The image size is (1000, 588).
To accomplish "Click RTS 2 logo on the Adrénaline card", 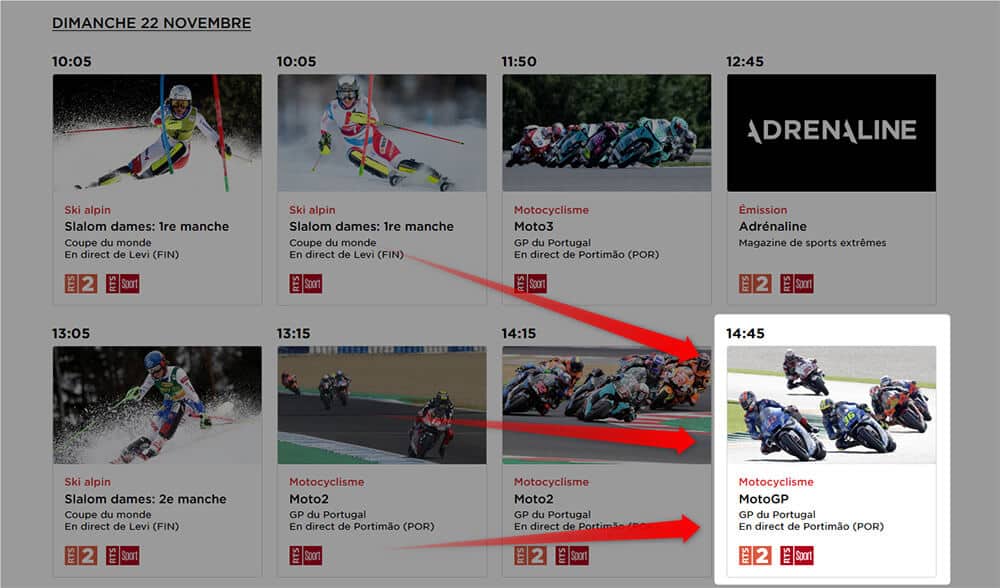I will (755, 283).
